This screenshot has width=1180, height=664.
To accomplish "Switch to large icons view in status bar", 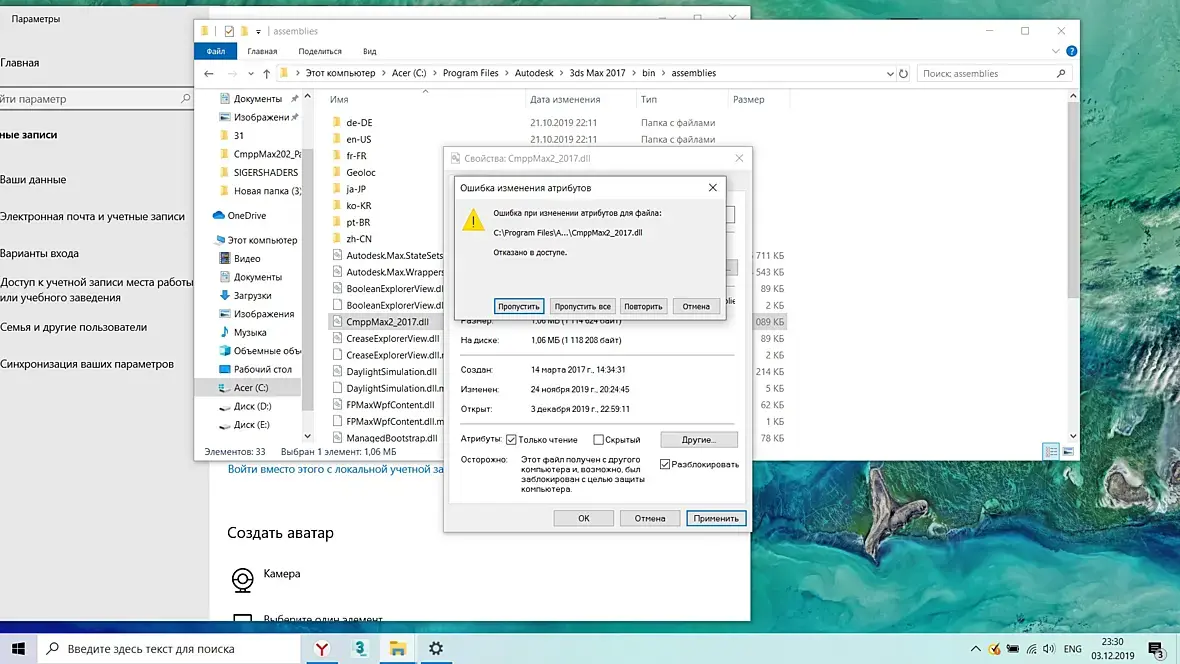I will (x=1068, y=452).
